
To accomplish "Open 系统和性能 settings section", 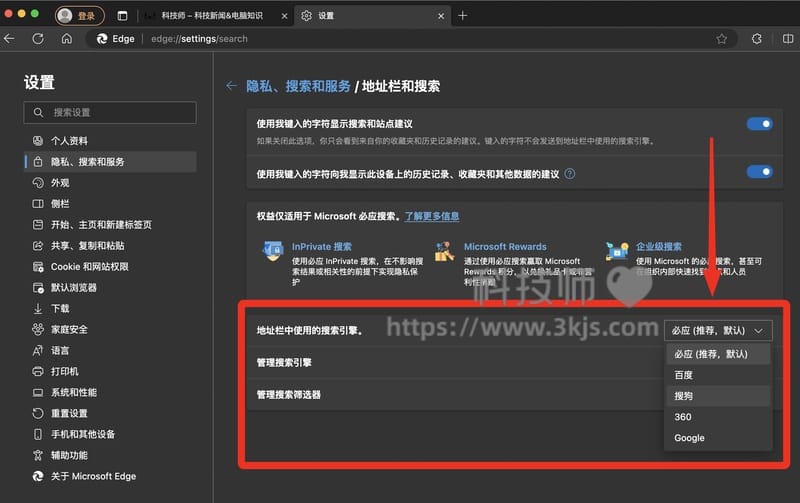I will [110, 392].
